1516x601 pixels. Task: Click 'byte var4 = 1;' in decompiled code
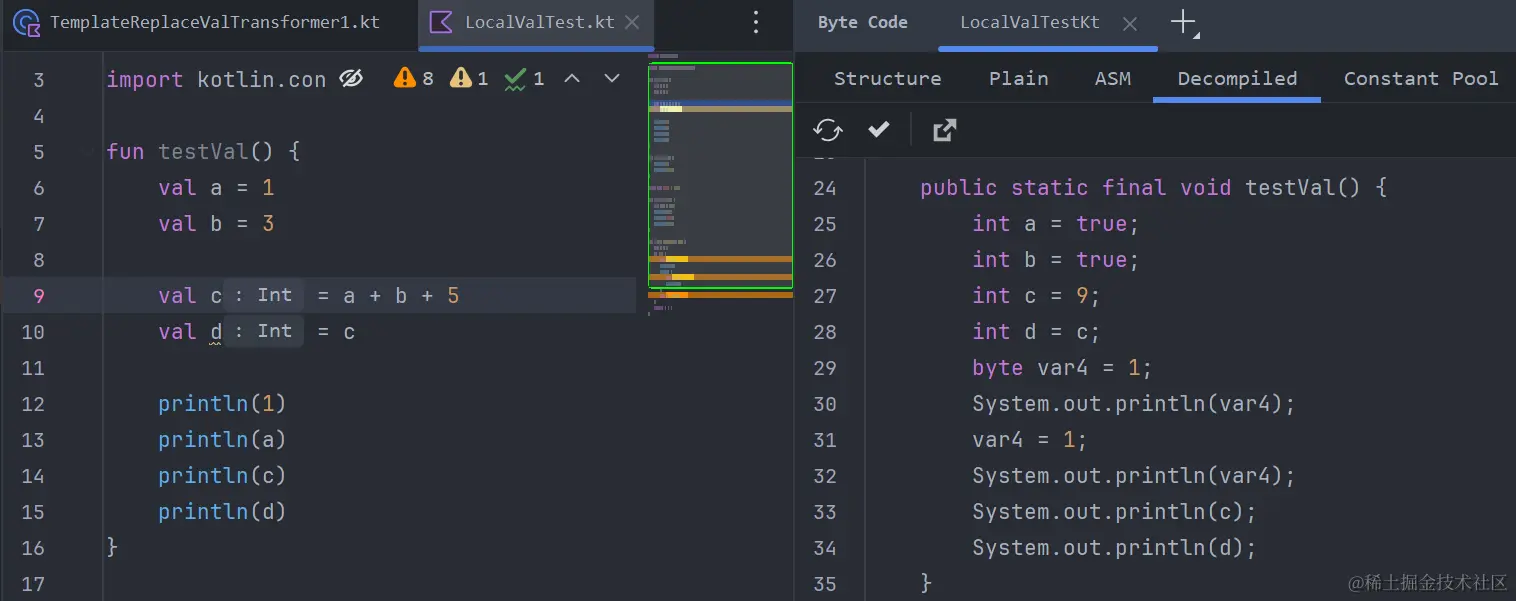point(1062,367)
